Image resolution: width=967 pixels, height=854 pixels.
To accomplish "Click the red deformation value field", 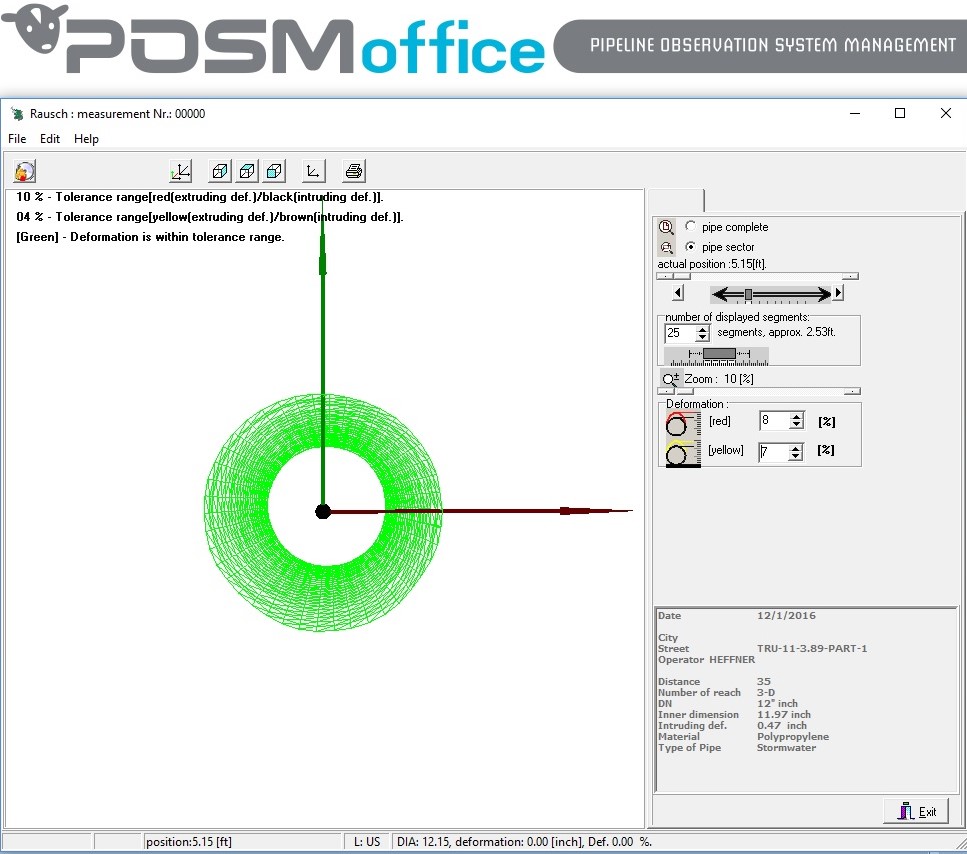I will (x=775, y=421).
